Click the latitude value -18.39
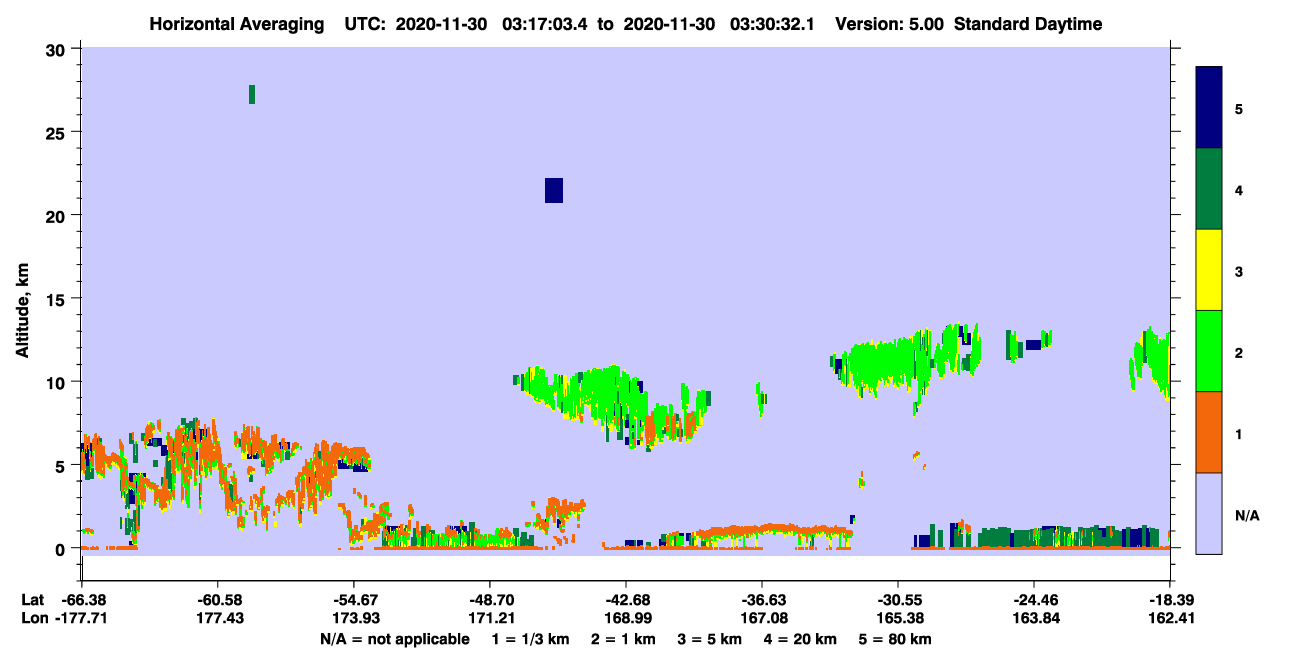 coord(1170,600)
